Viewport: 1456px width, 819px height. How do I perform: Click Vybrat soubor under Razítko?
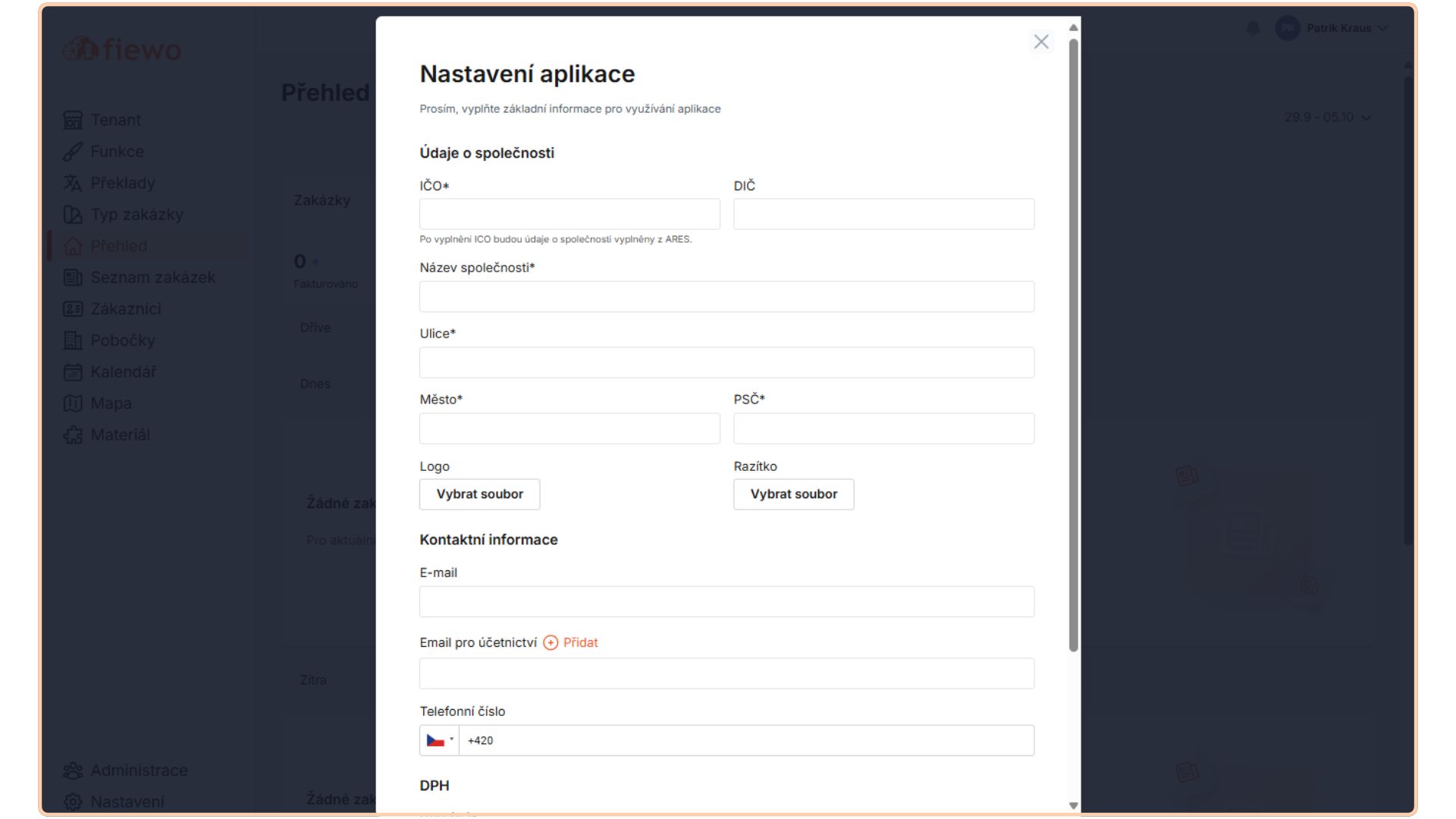pos(793,494)
